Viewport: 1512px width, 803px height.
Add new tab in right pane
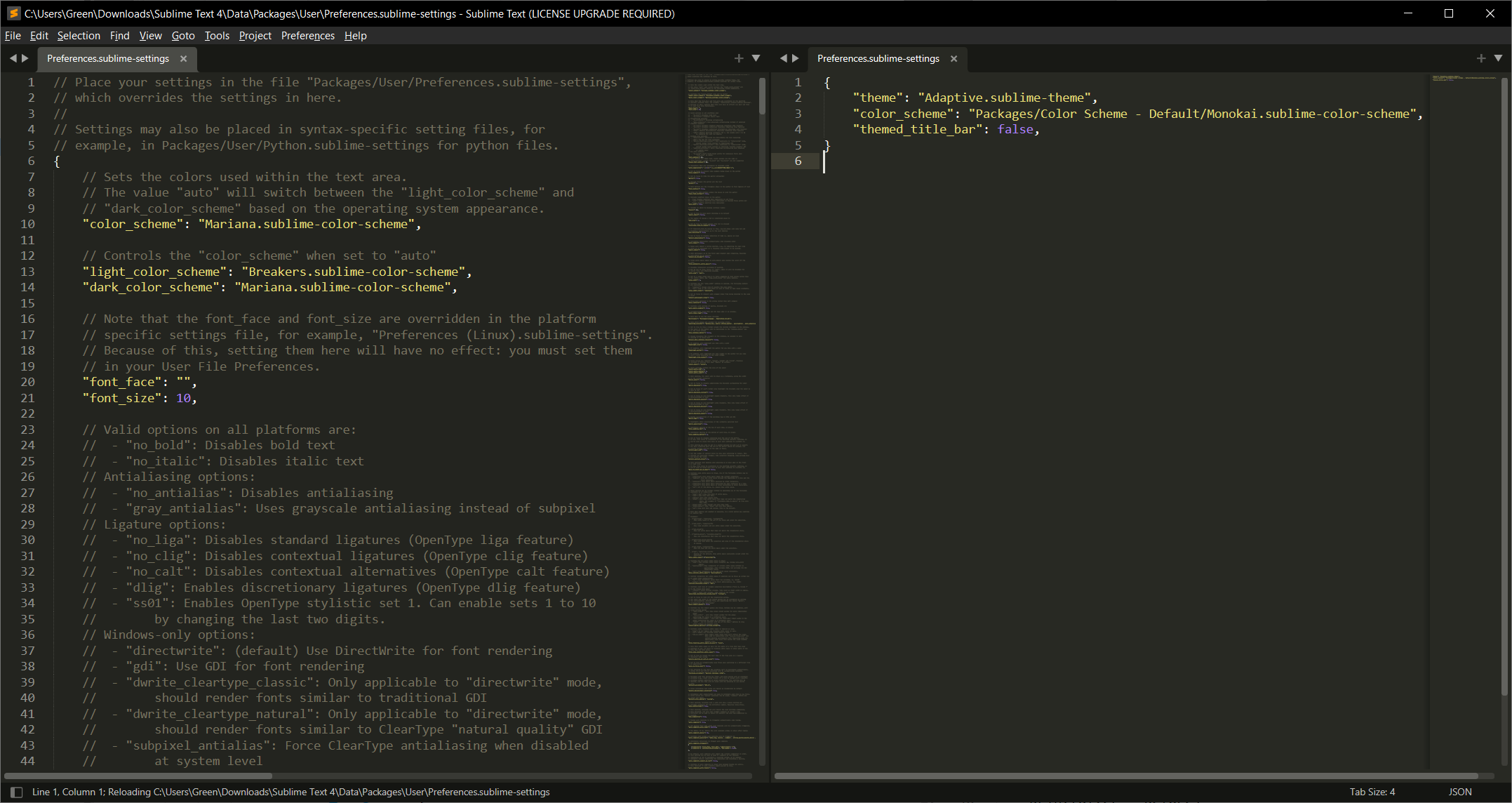[x=1480, y=58]
